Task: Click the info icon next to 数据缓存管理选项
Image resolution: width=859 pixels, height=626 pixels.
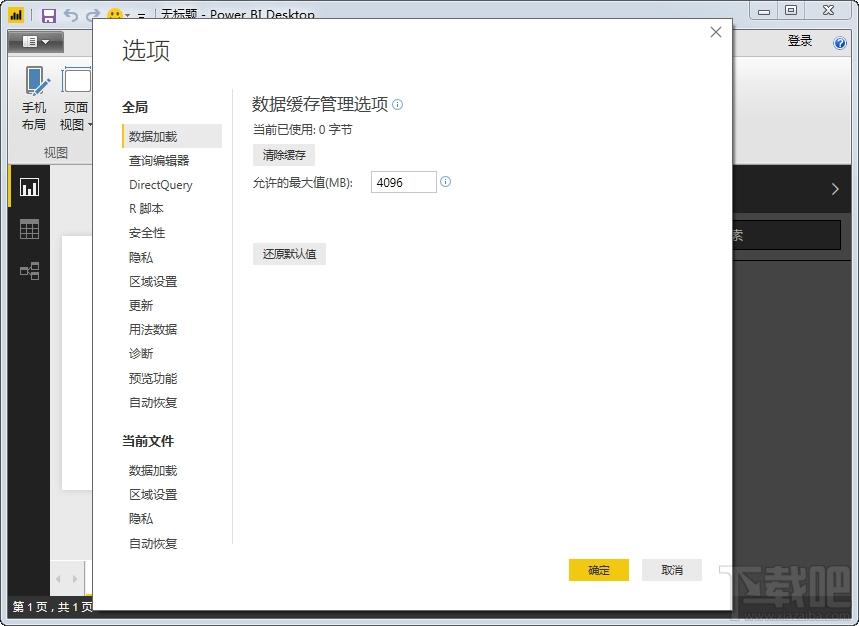Action: [398, 104]
